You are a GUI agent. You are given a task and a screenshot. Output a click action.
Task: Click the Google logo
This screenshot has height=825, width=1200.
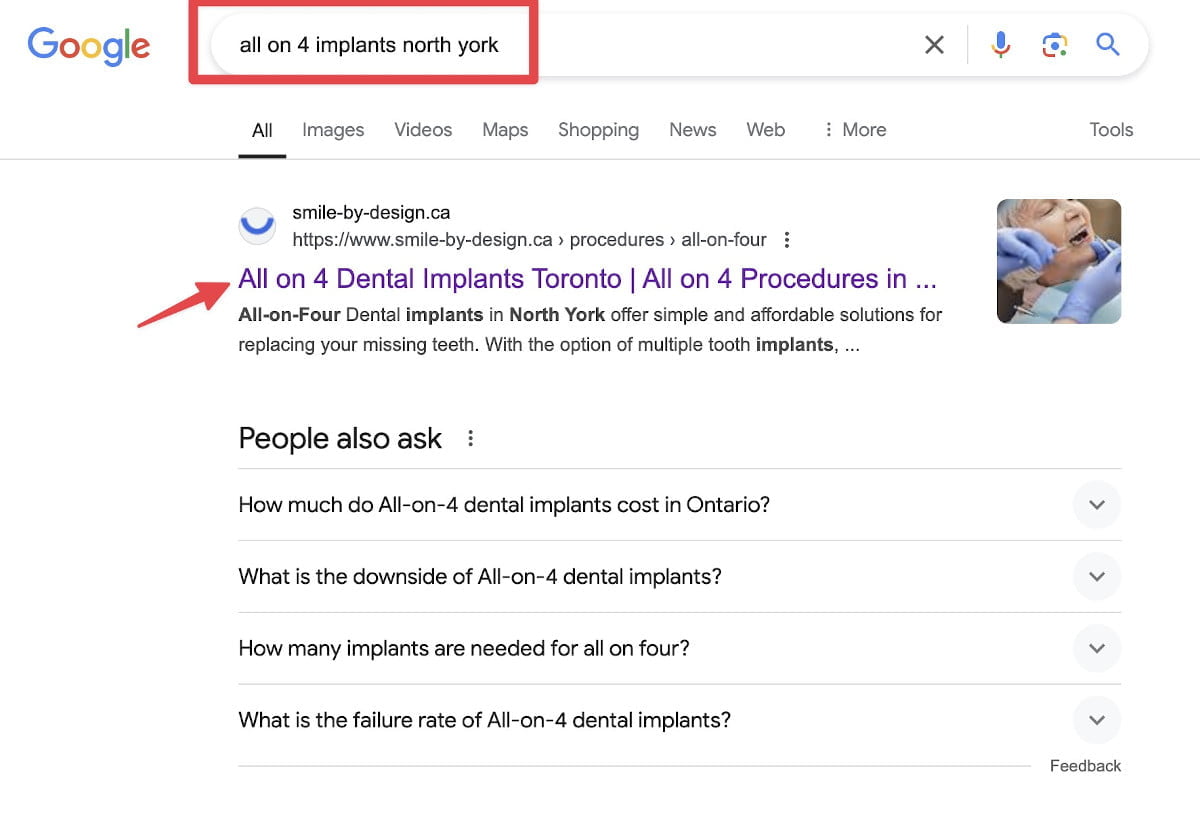[89, 45]
